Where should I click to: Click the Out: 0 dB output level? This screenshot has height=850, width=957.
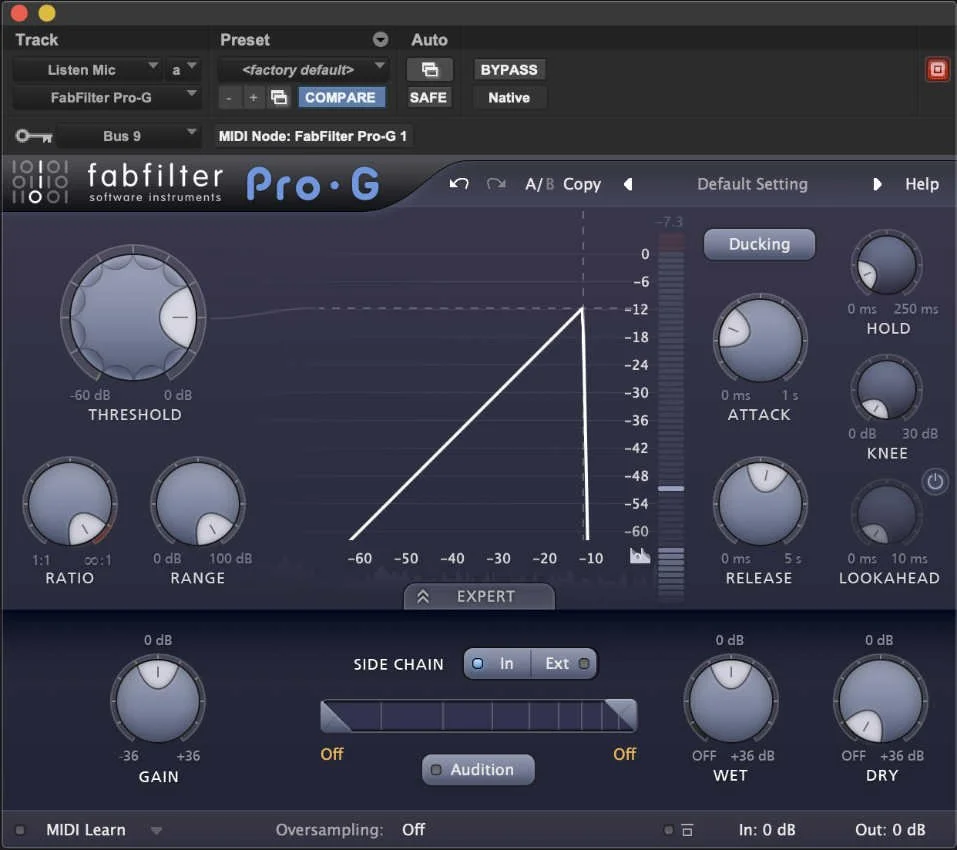tap(890, 830)
